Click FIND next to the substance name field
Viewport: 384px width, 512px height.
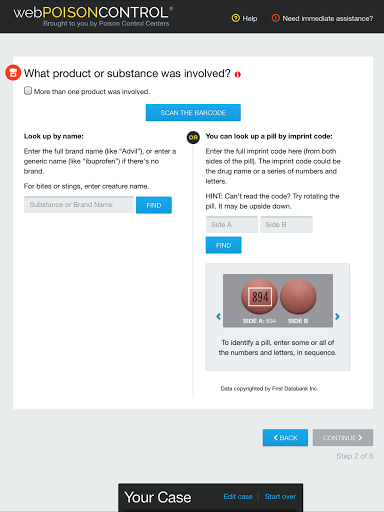point(154,205)
